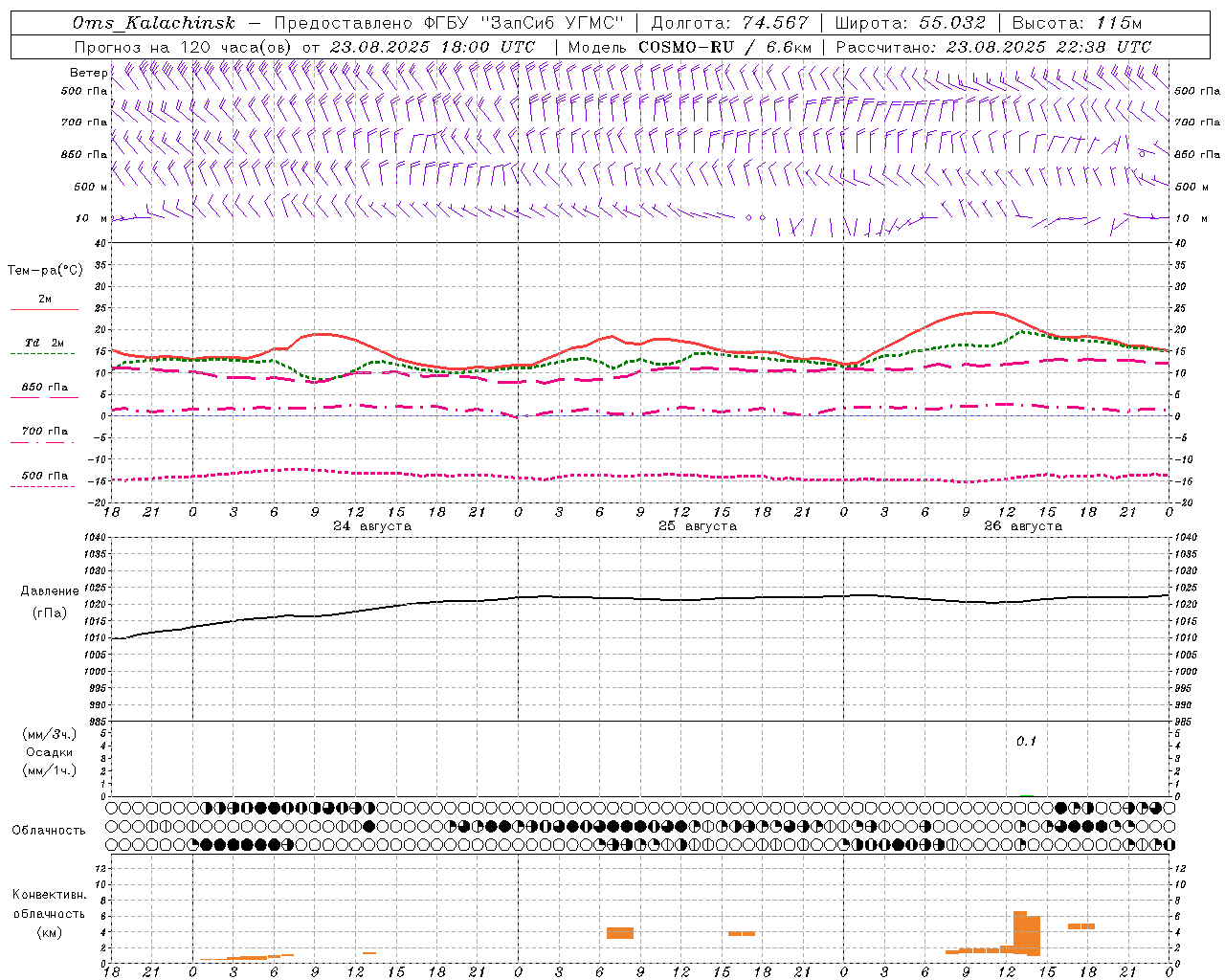The image size is (1225, 980).
Task: Click the Тем-ра(°C) axis title
Action: click(45, 271)
